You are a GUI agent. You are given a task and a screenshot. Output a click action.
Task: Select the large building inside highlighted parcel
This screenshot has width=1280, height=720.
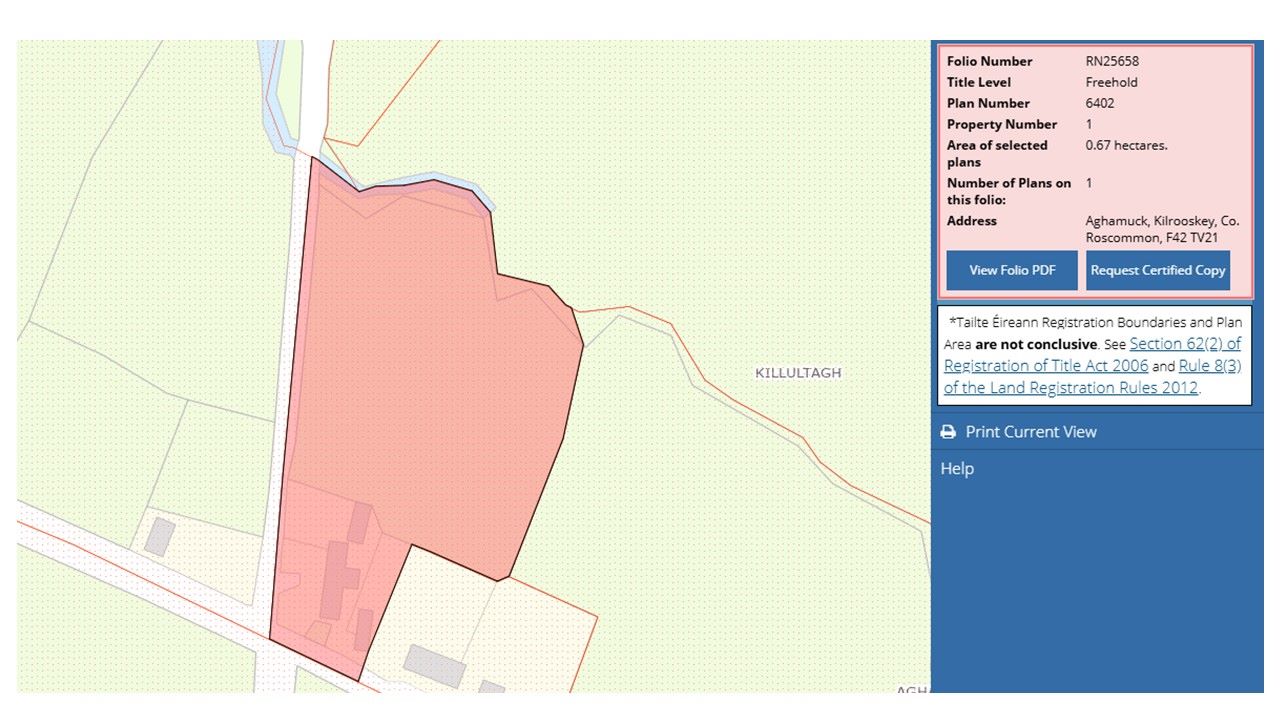337,580
